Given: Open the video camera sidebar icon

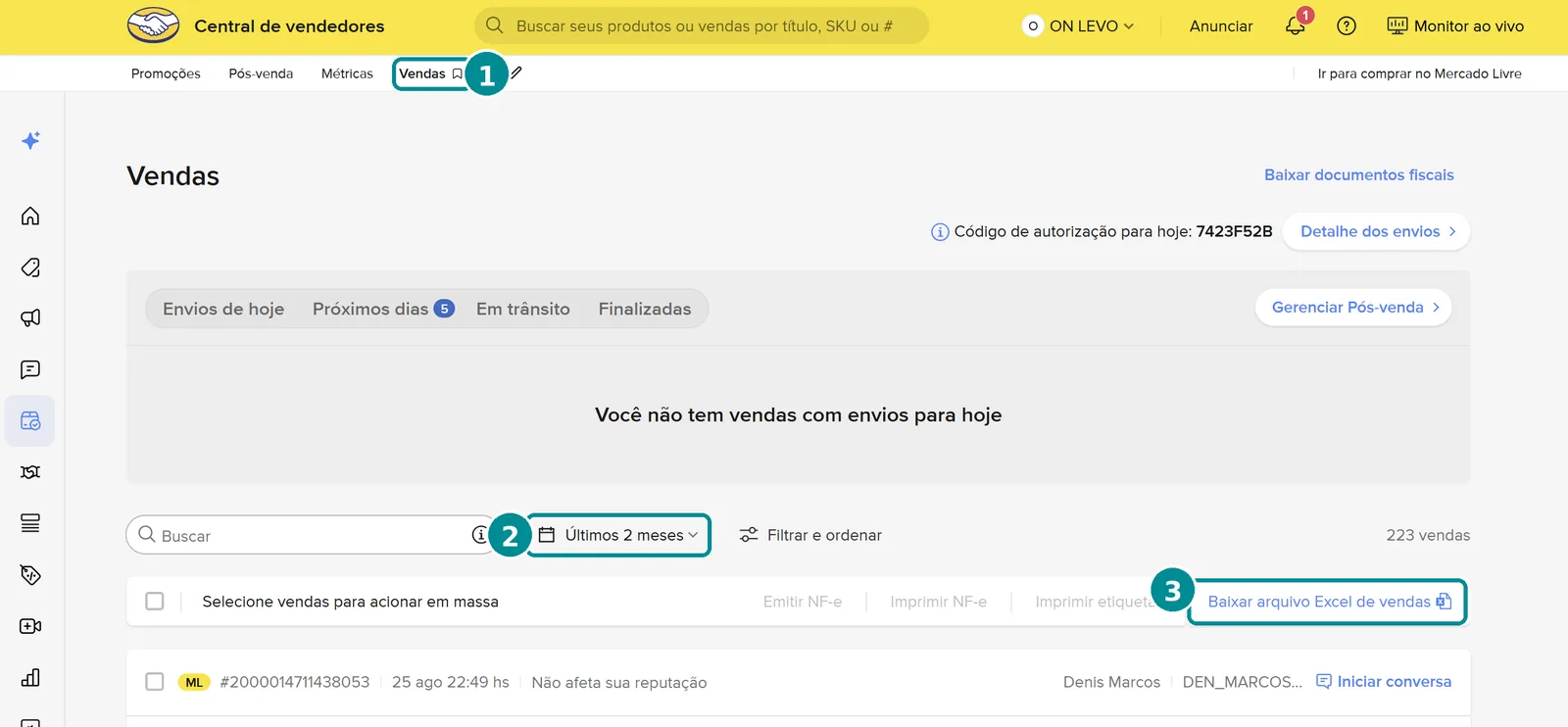Looking at the screenshot, I should tap(30, 626).
